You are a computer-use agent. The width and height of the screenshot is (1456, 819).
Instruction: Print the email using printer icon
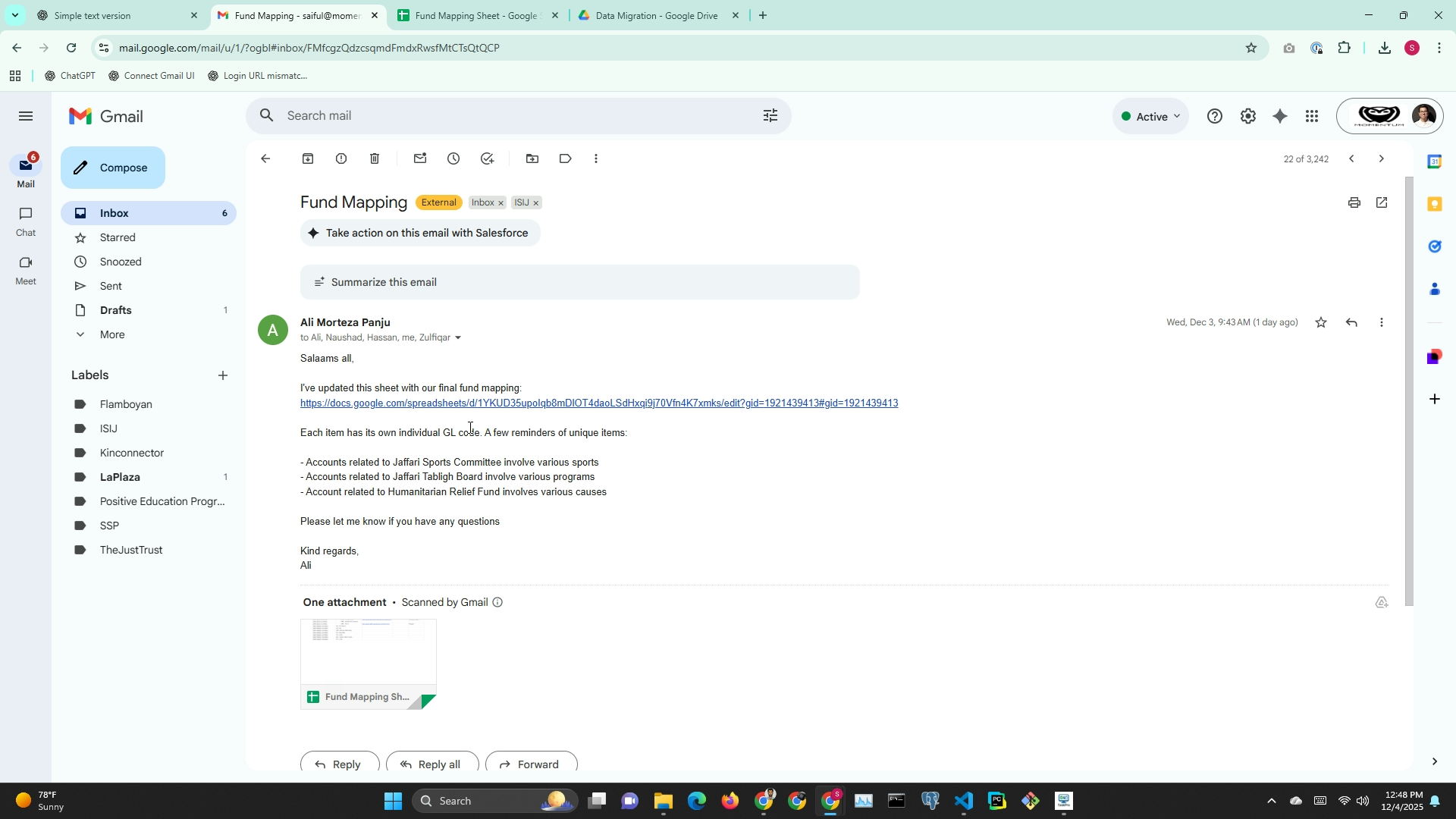click(x=1354, y=202)
